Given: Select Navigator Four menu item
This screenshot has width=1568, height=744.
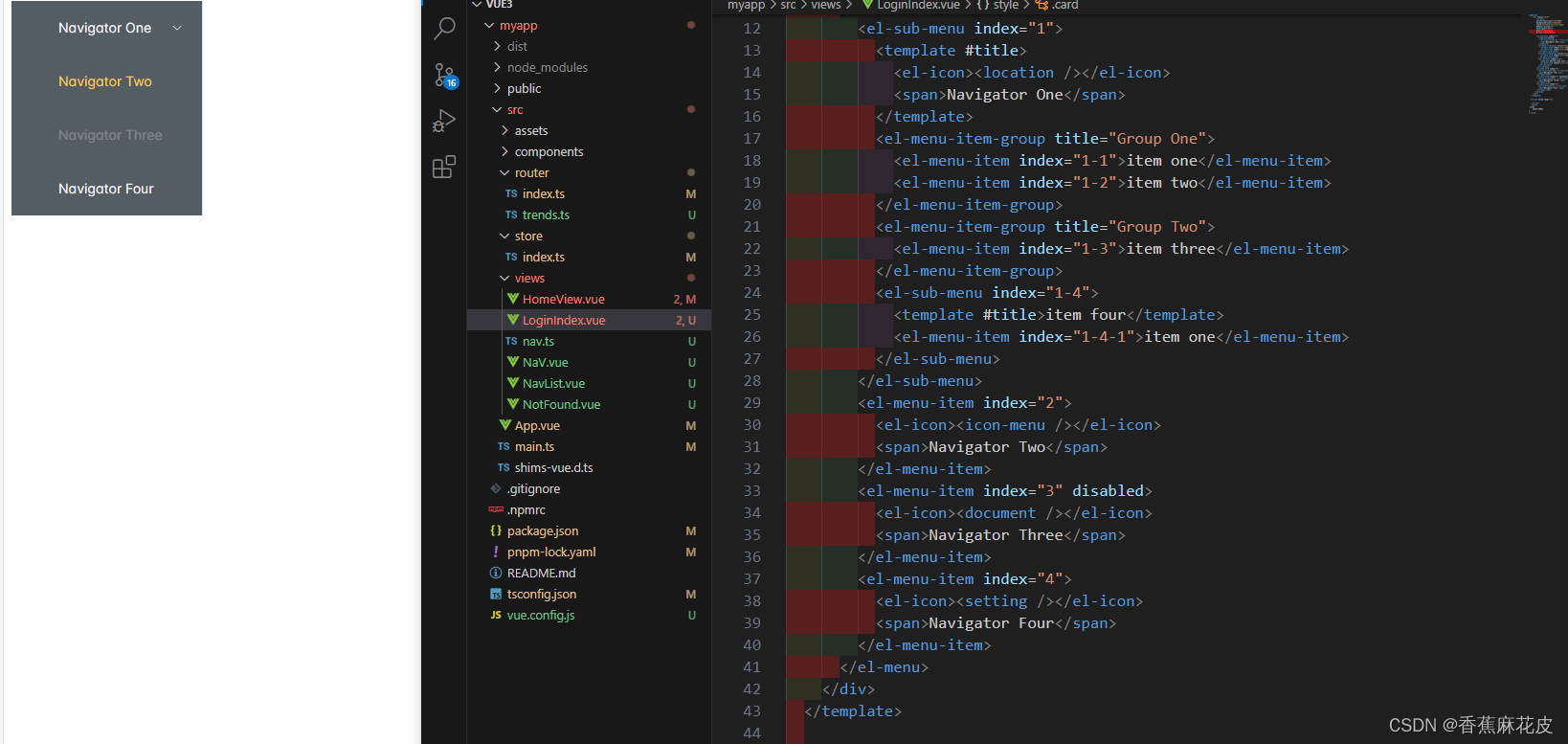Looking at the screenshot, I should [106, 189].
